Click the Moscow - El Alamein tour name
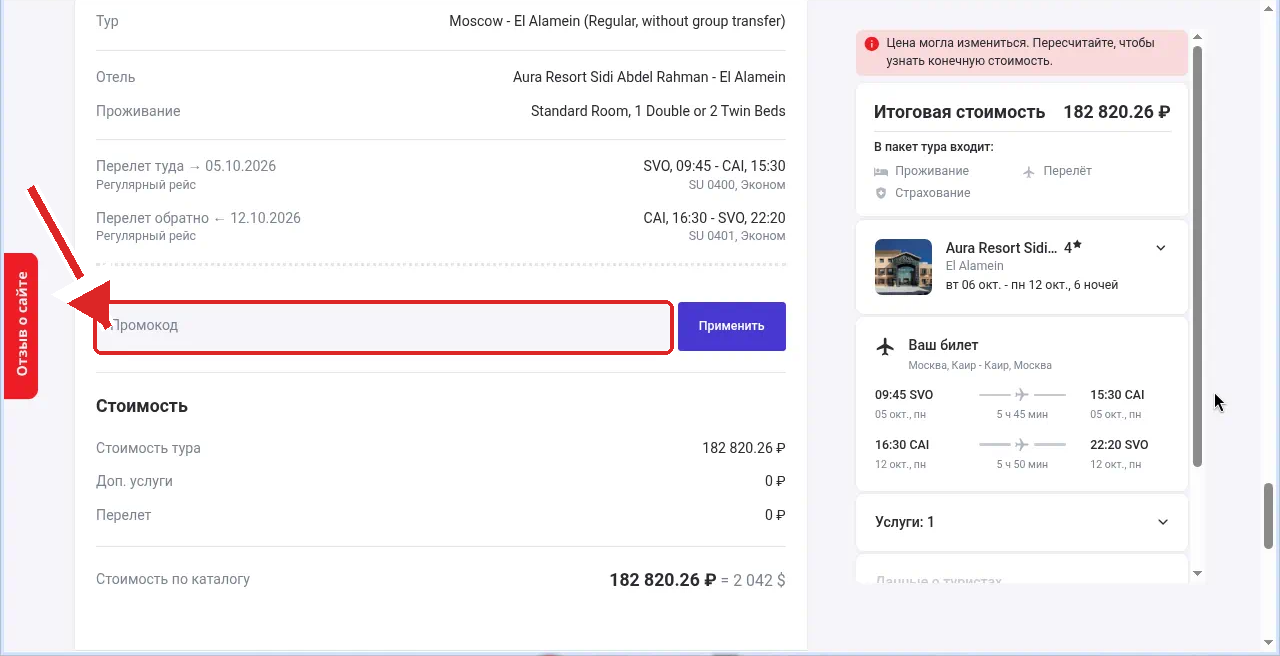This screenshot has height=656, width=1280. 617,21
